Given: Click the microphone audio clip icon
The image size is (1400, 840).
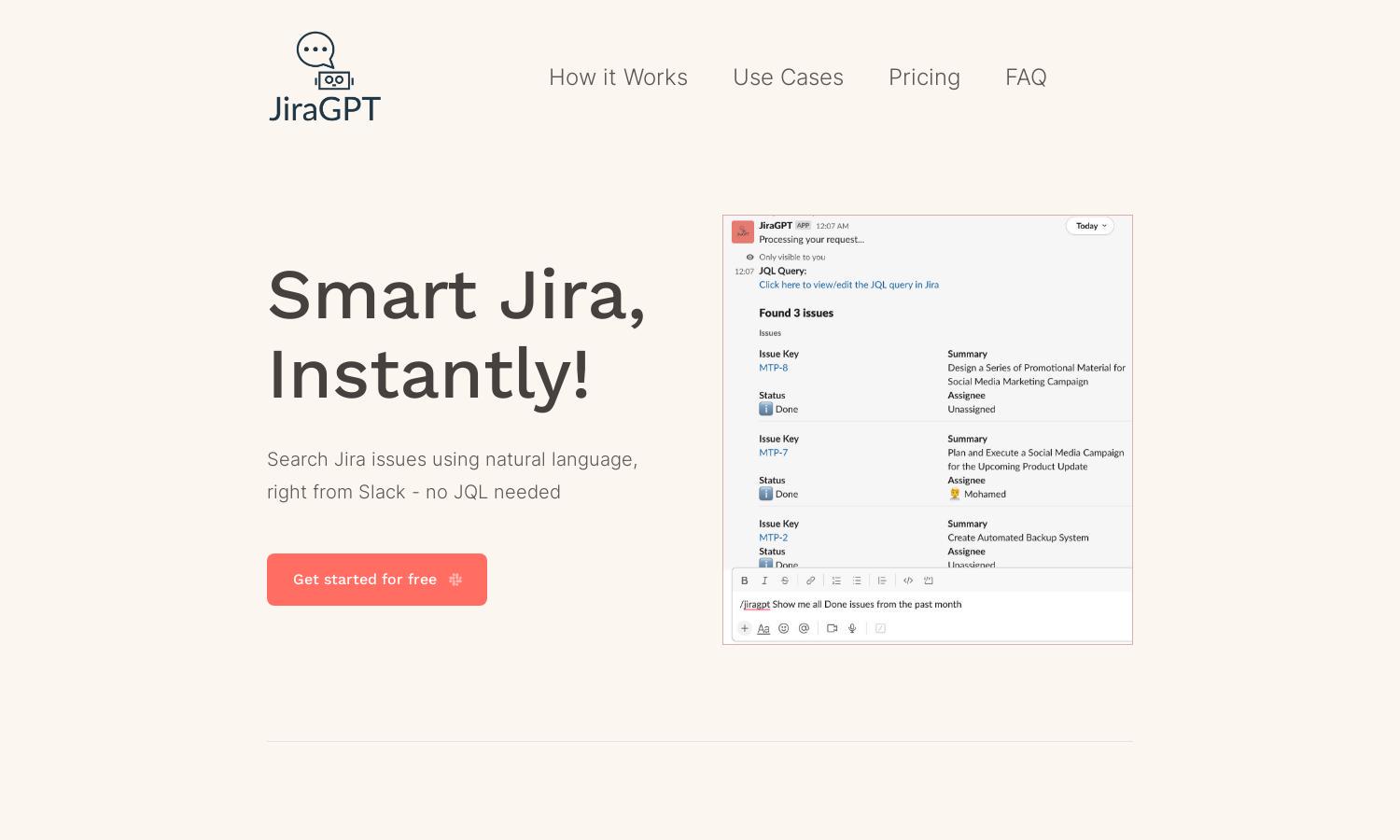Looking at the screenshot, I should 852,628.
